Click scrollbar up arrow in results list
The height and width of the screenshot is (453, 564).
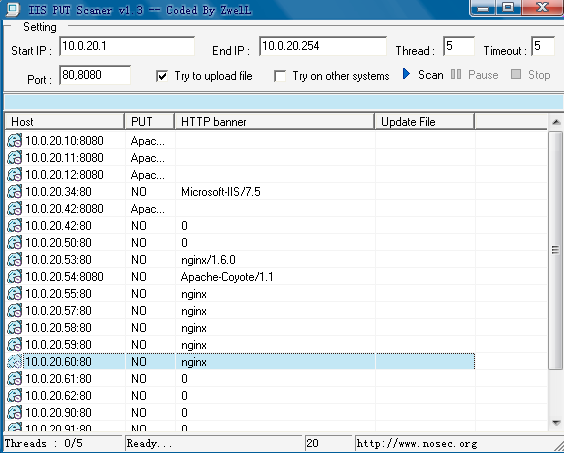[556, 122]
